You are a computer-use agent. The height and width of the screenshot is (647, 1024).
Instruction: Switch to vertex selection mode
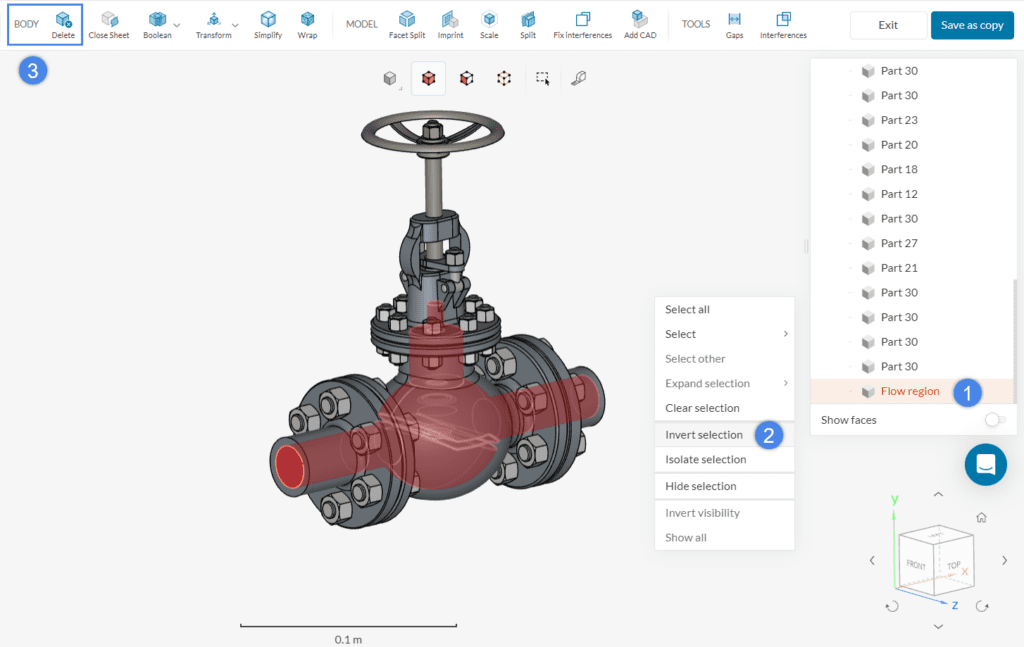pyautogui.click(x=503, y=77)
